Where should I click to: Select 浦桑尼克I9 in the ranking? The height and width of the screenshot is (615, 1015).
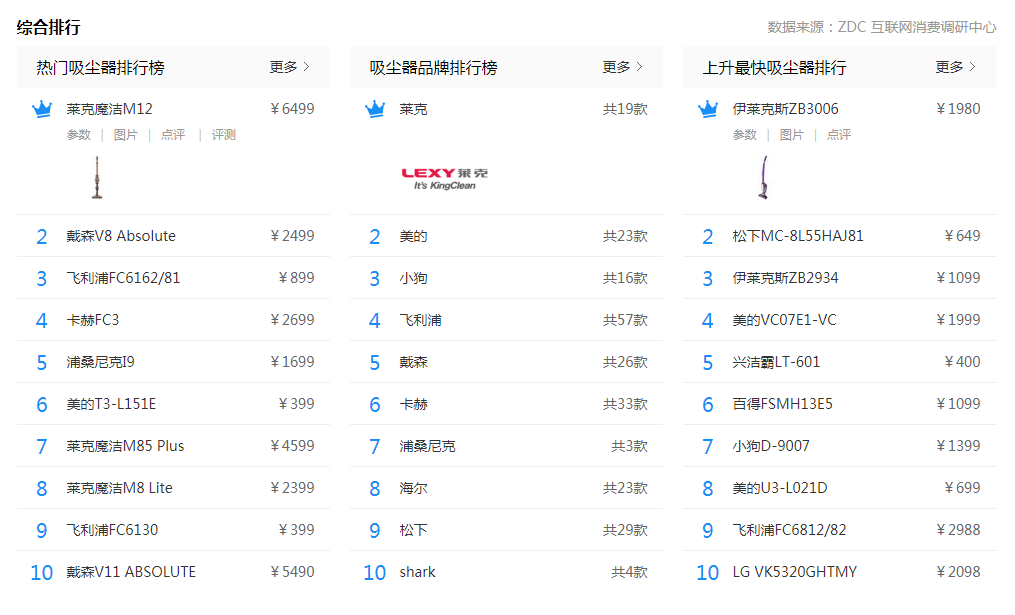100,362
